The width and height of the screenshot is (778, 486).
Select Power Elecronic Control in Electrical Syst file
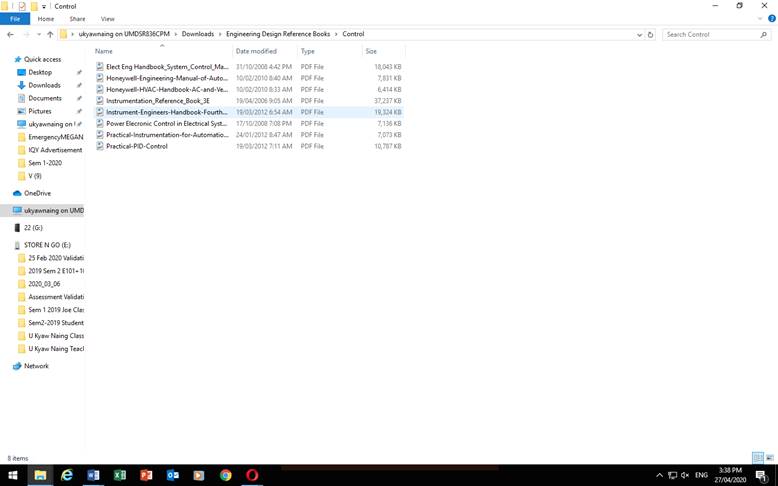[248, 123]
